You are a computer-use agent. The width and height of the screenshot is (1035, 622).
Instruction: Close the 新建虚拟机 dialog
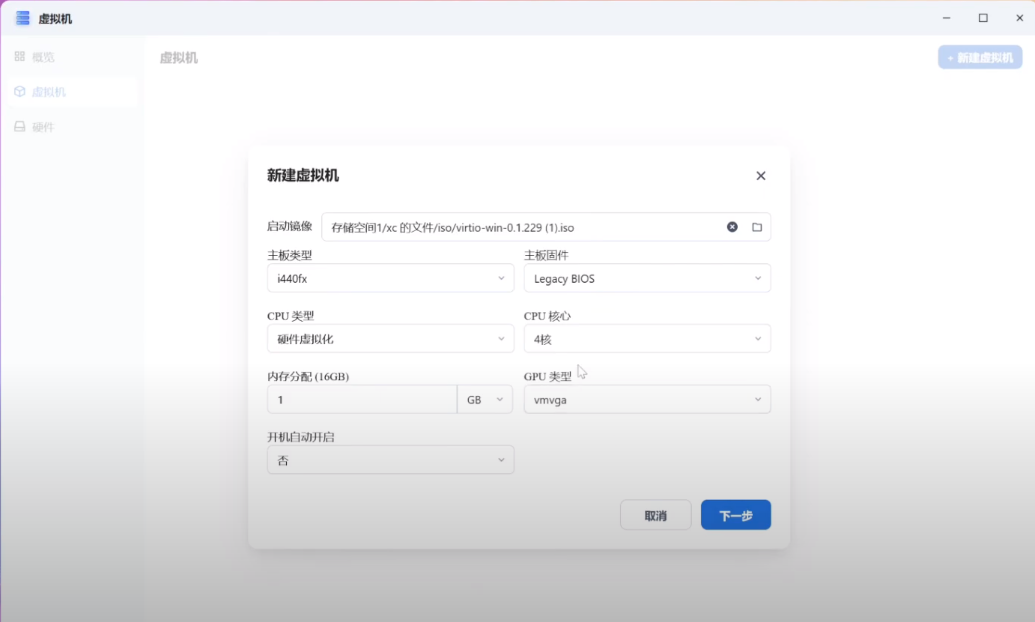760,176
